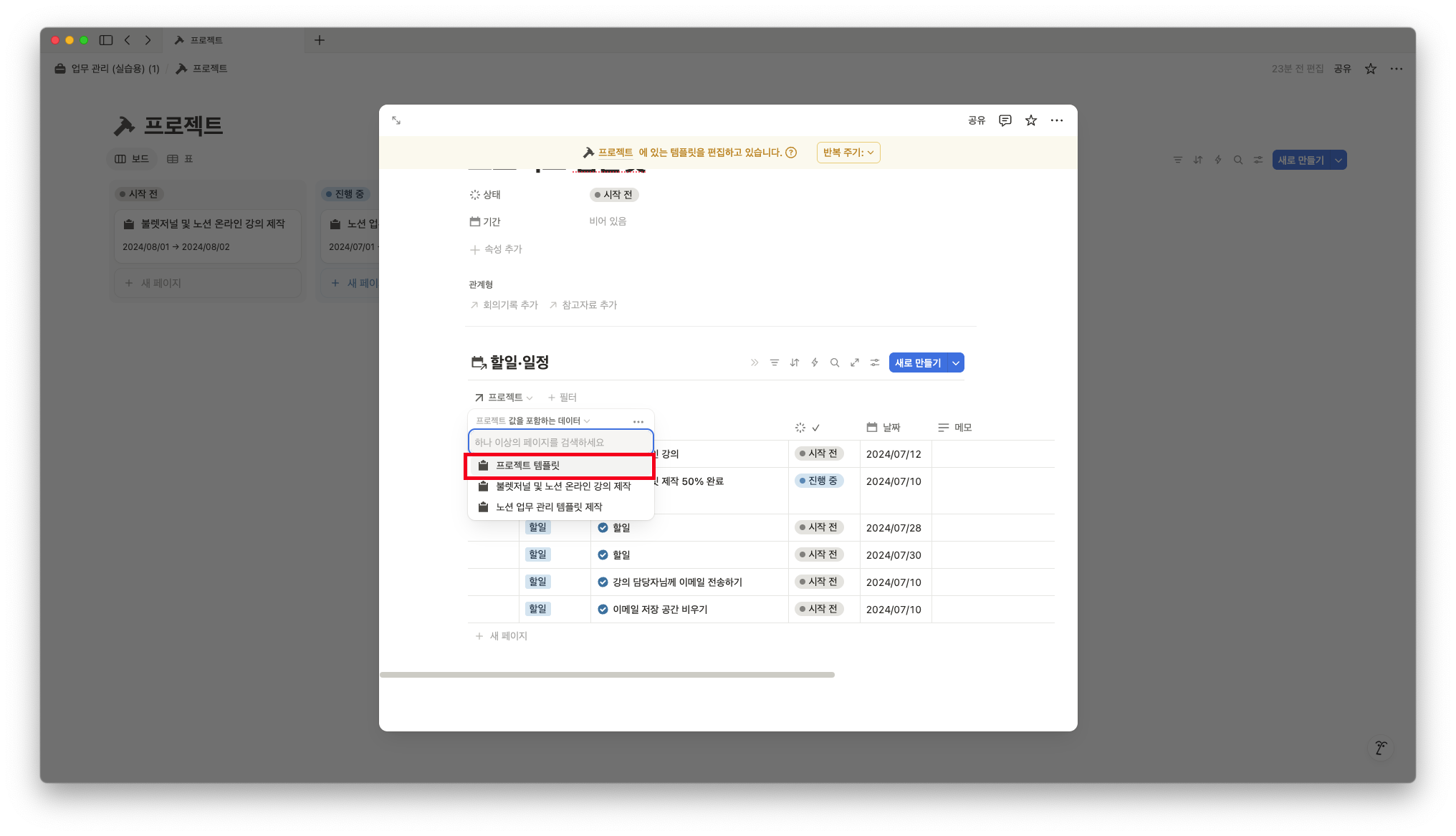The height and width of the screenshot is (836, 1456).
Task: Open the 반복 주기 dropdown
Action: pyautogui.click(x=848, y=153)
